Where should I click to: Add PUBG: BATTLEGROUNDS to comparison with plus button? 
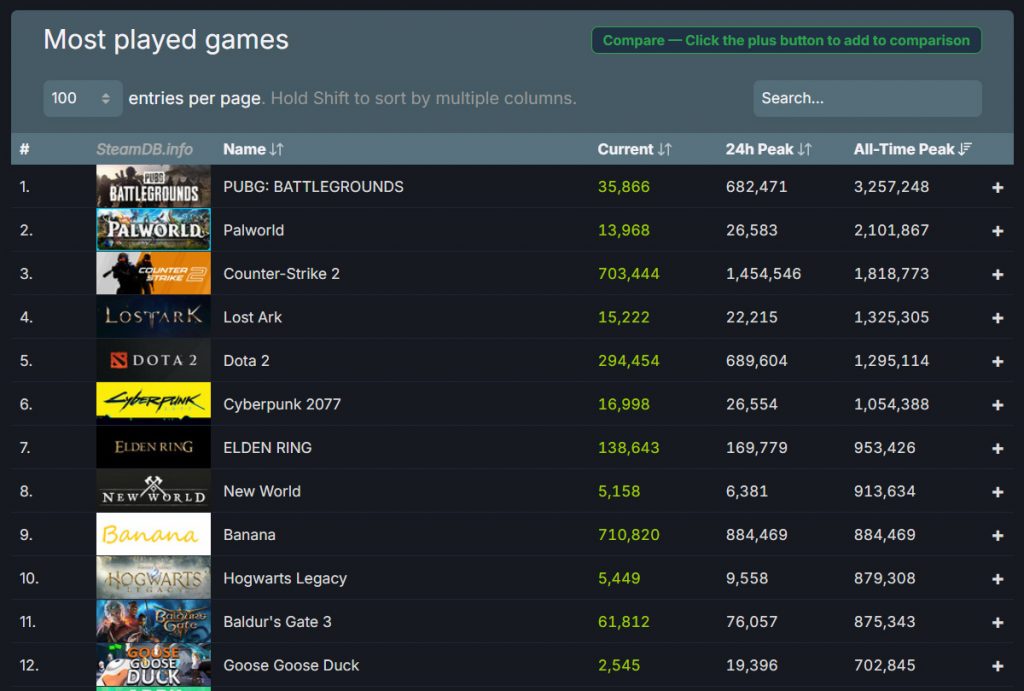point(996,186)
